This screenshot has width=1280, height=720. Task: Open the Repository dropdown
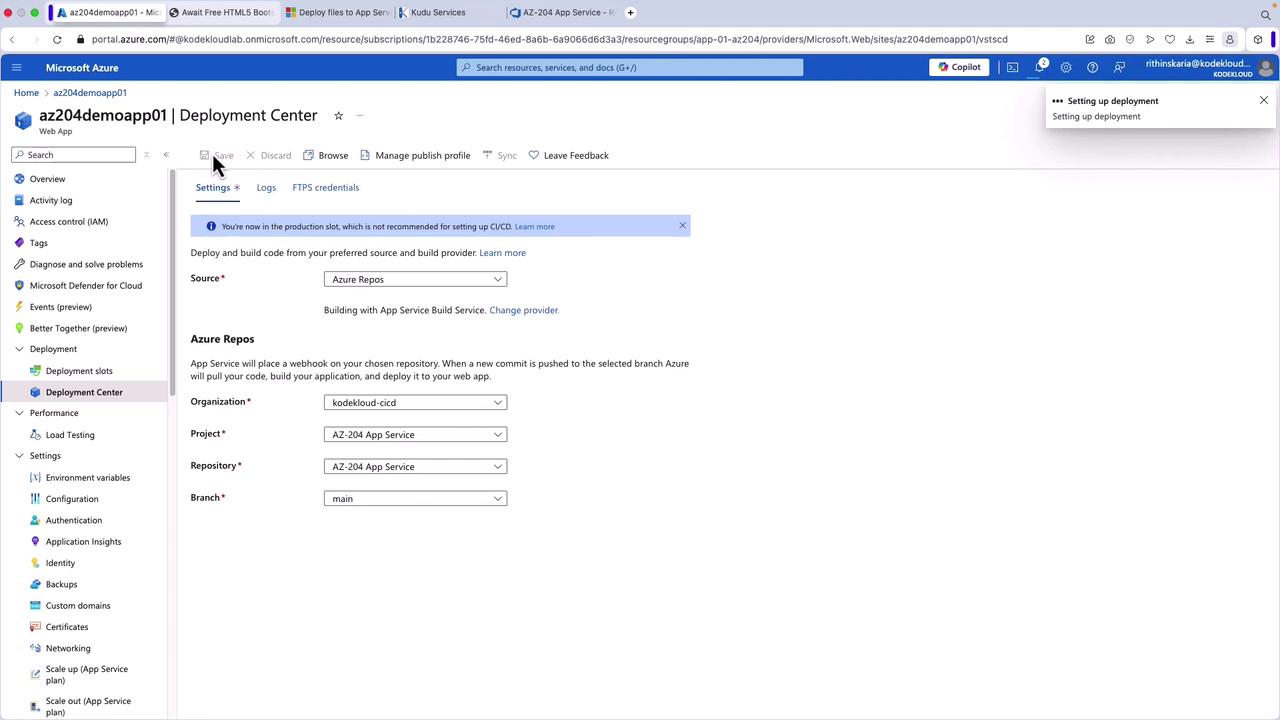[x=415, y=466]
